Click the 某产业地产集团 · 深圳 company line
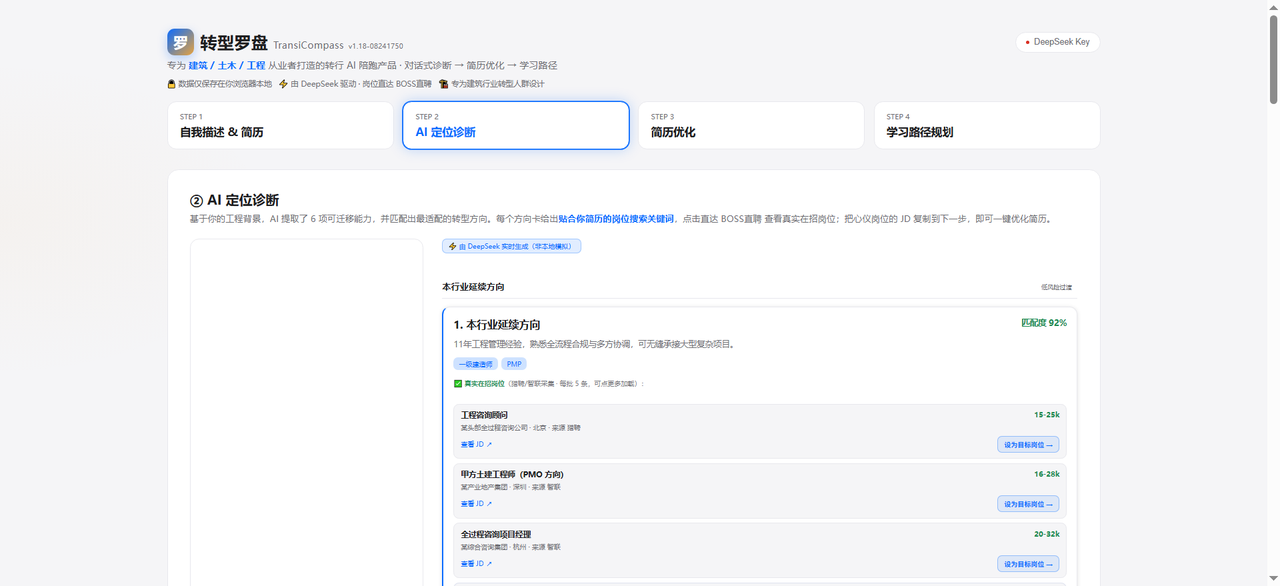 [511, 487]
